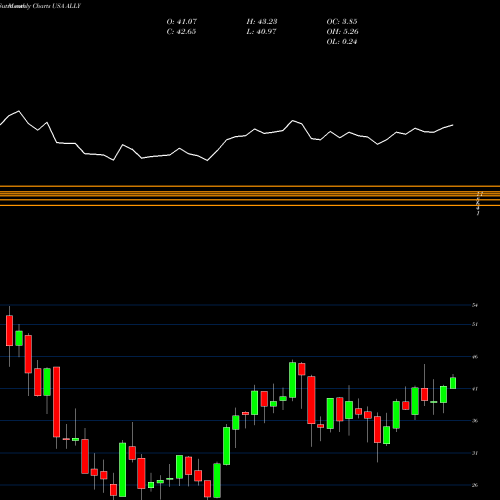Click the endpoint of the white line chart
Screen dimensions: 500x500
pyautogui.click(x=453, y=125)
